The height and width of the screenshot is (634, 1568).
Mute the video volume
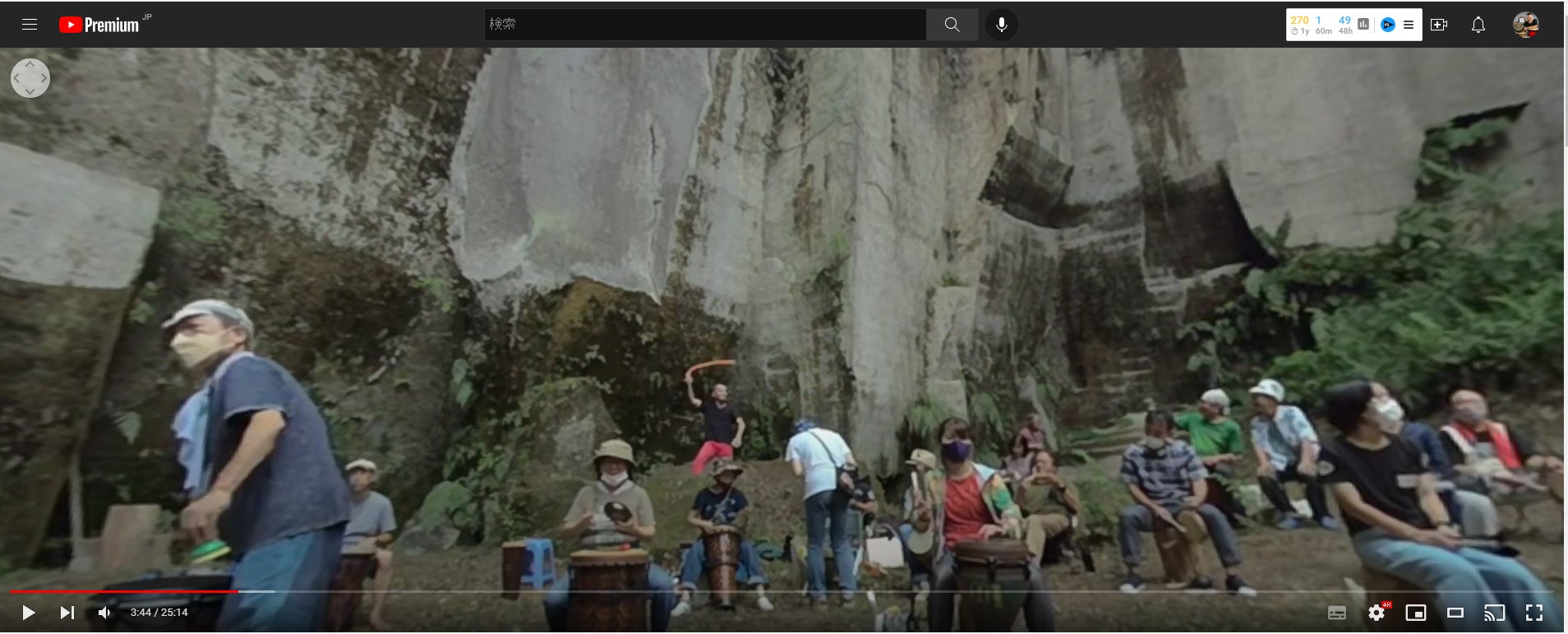[x=104, y=613]
